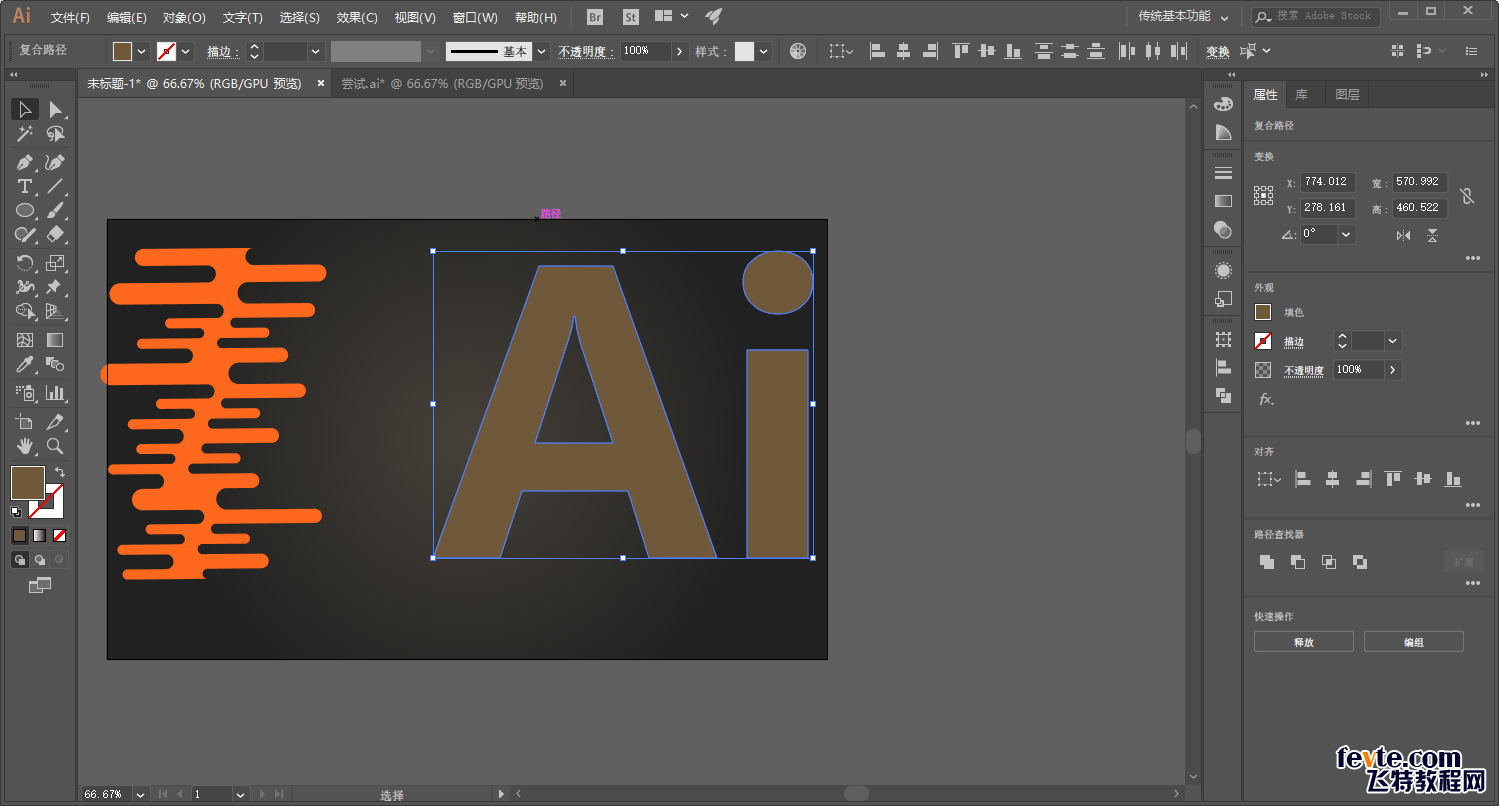Select the Rotate tool
The height and width of the screenshot is (806, 1499).
tap(25, 263)
